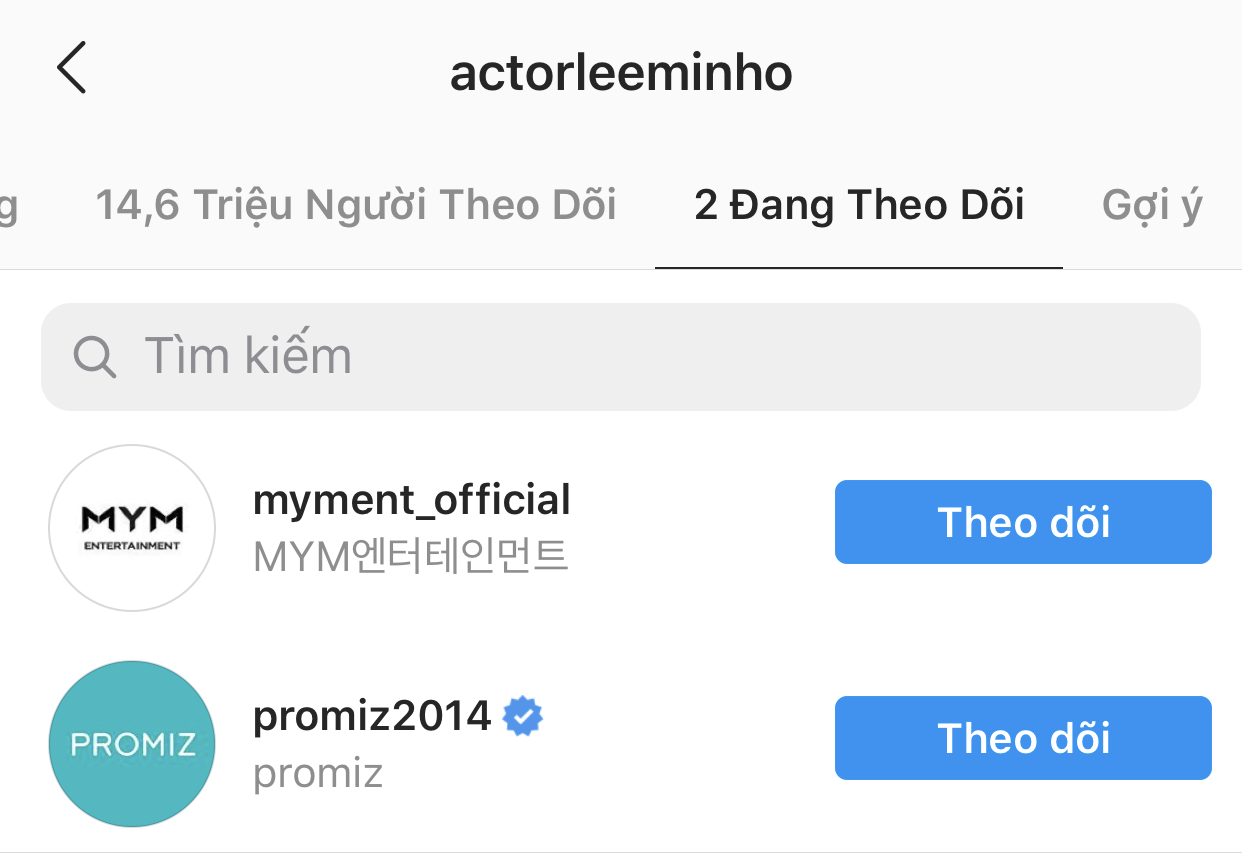The height and width of the screenshot is (855, 1242).
Task: Open the myment_official username link
Action: tap(412, 500)
